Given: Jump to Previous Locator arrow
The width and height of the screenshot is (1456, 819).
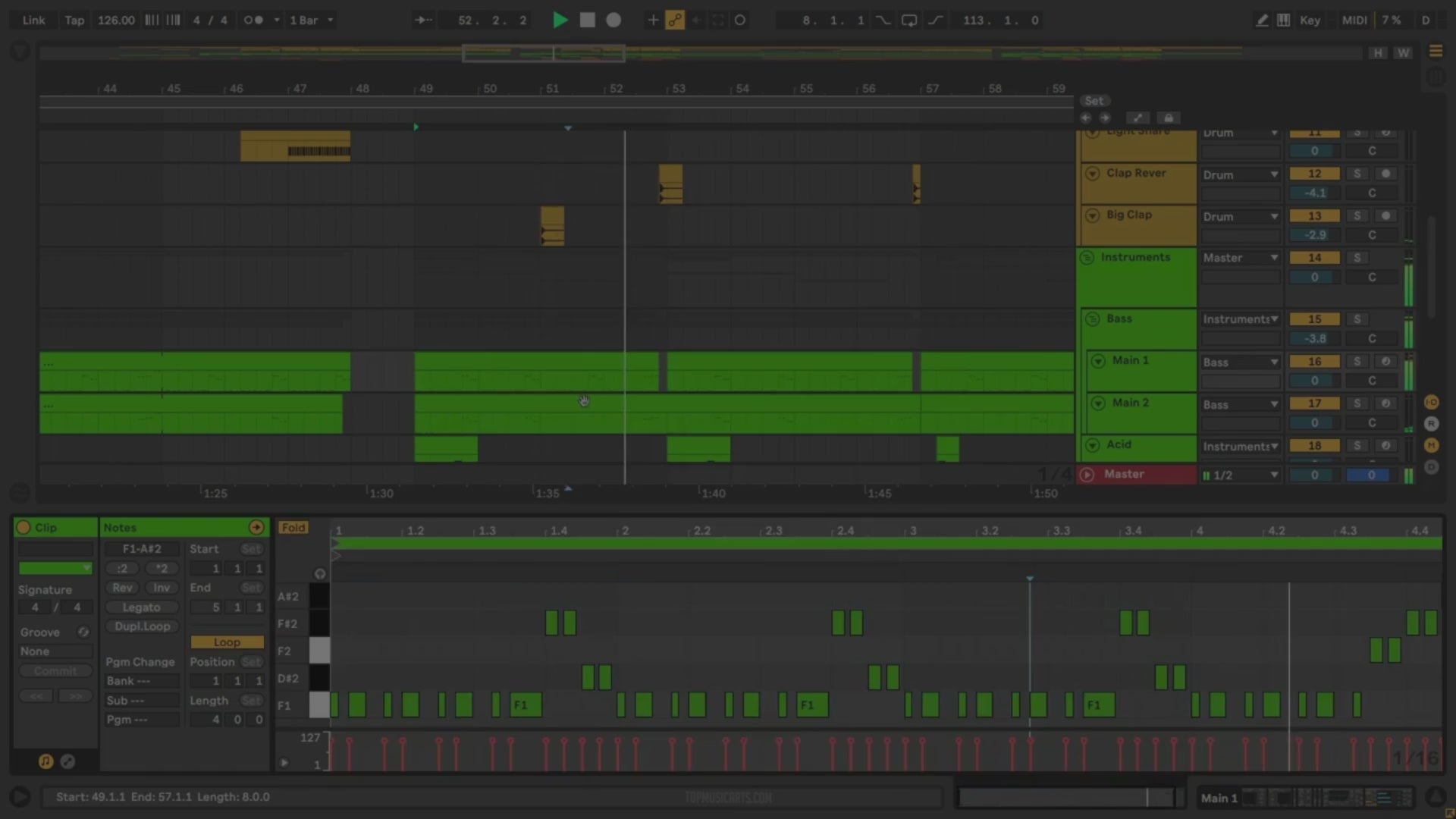Looking at the screenshot, I should 1086,118.
